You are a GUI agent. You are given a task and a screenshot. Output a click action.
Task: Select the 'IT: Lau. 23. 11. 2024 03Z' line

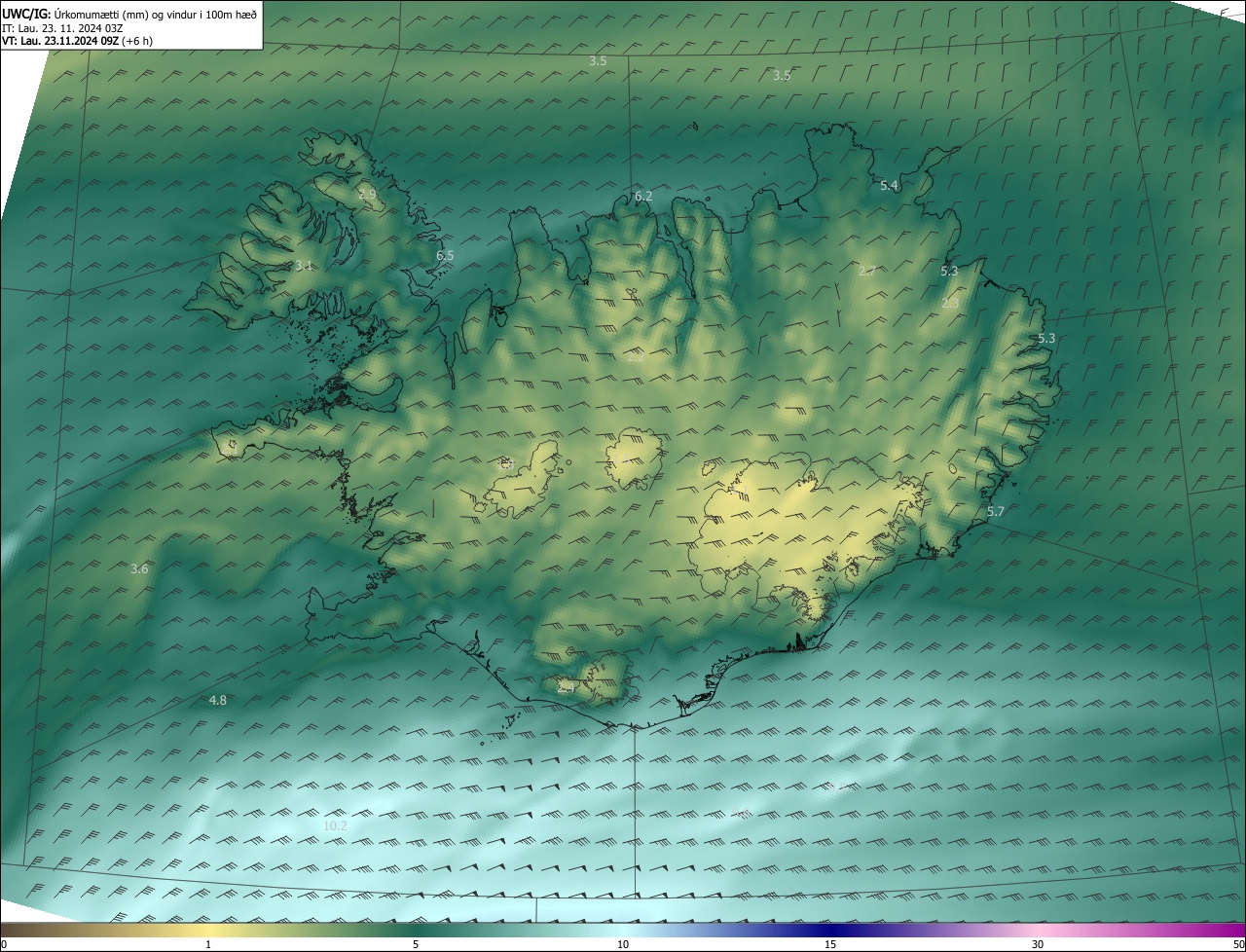(x=62, y=27)
